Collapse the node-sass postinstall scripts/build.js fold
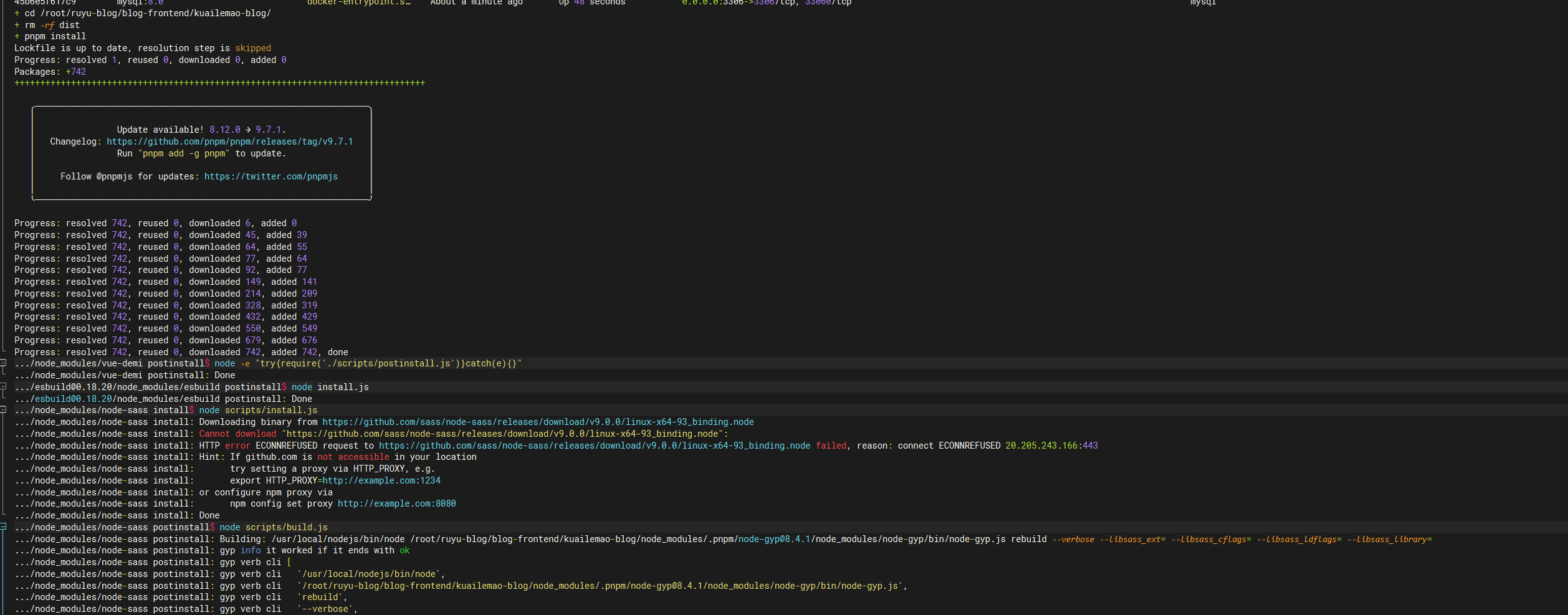This screenshot has width=1568, height=615. coord(3,527)
